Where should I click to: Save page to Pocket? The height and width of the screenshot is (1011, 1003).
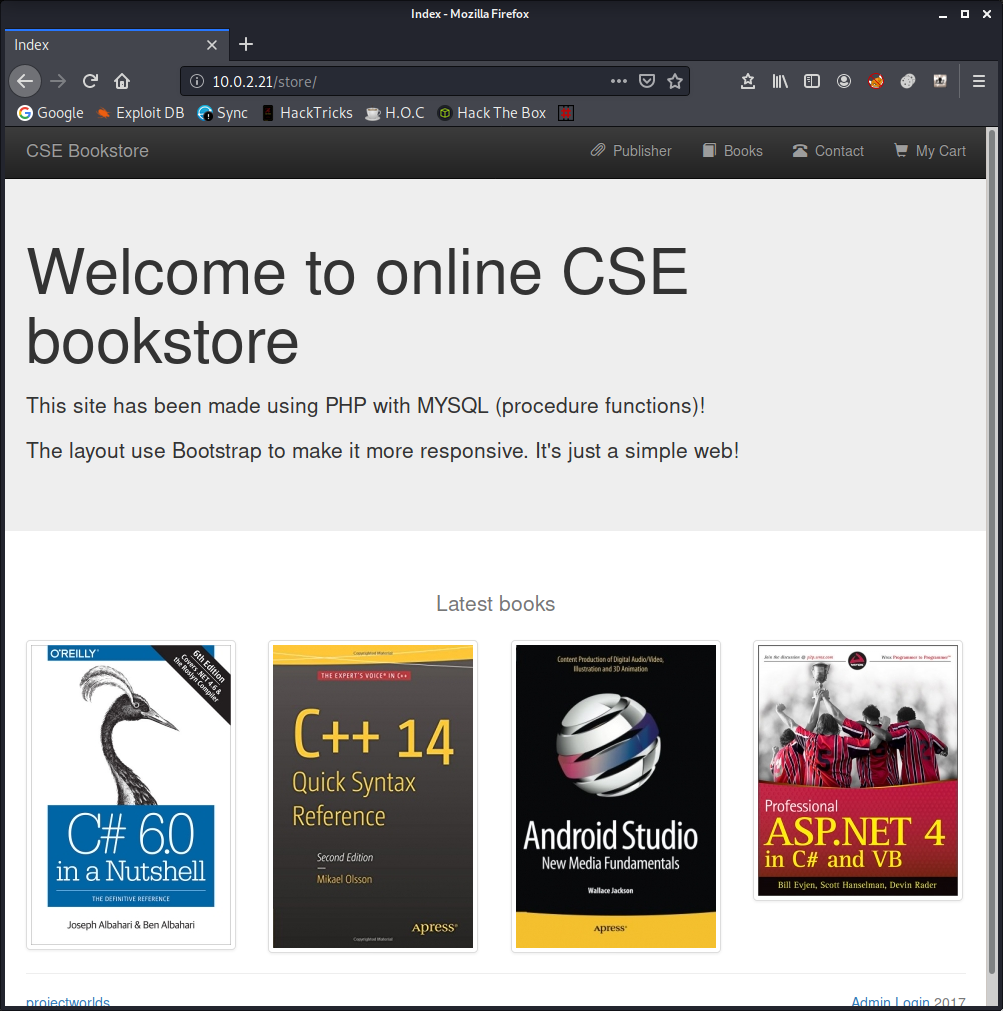click(647, 81)
